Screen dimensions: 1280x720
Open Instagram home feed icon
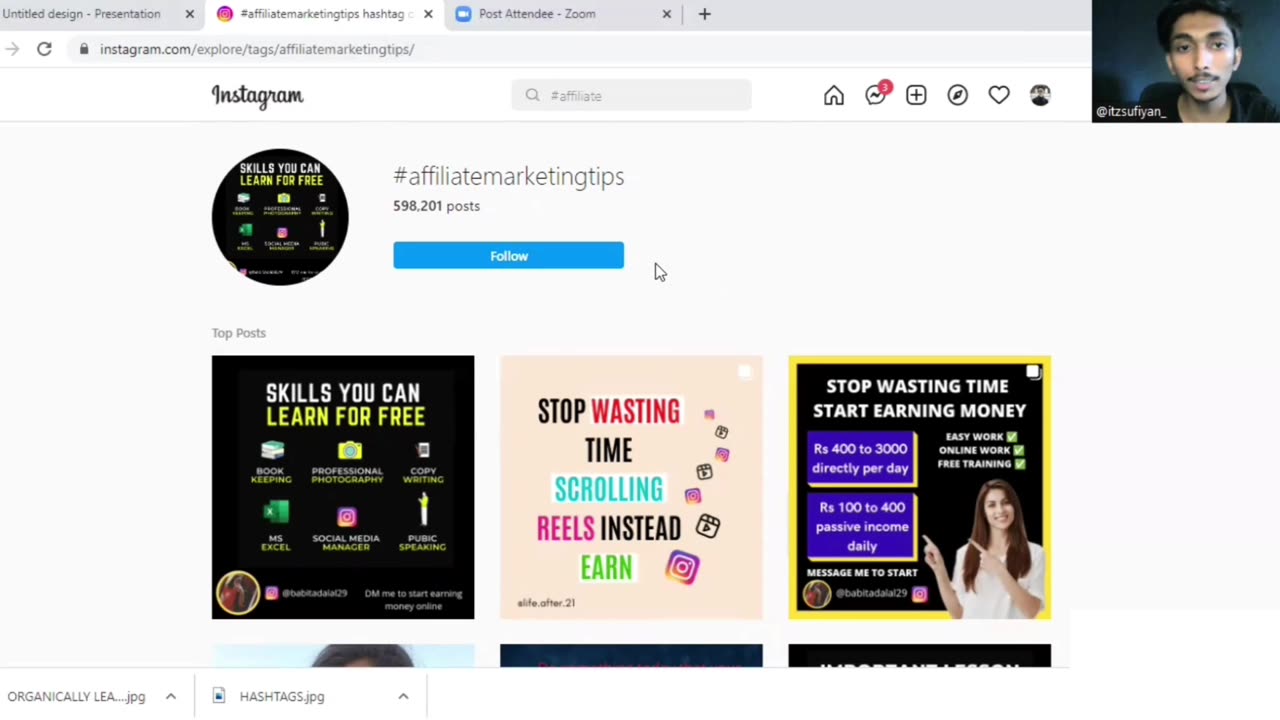click(833, 95)
